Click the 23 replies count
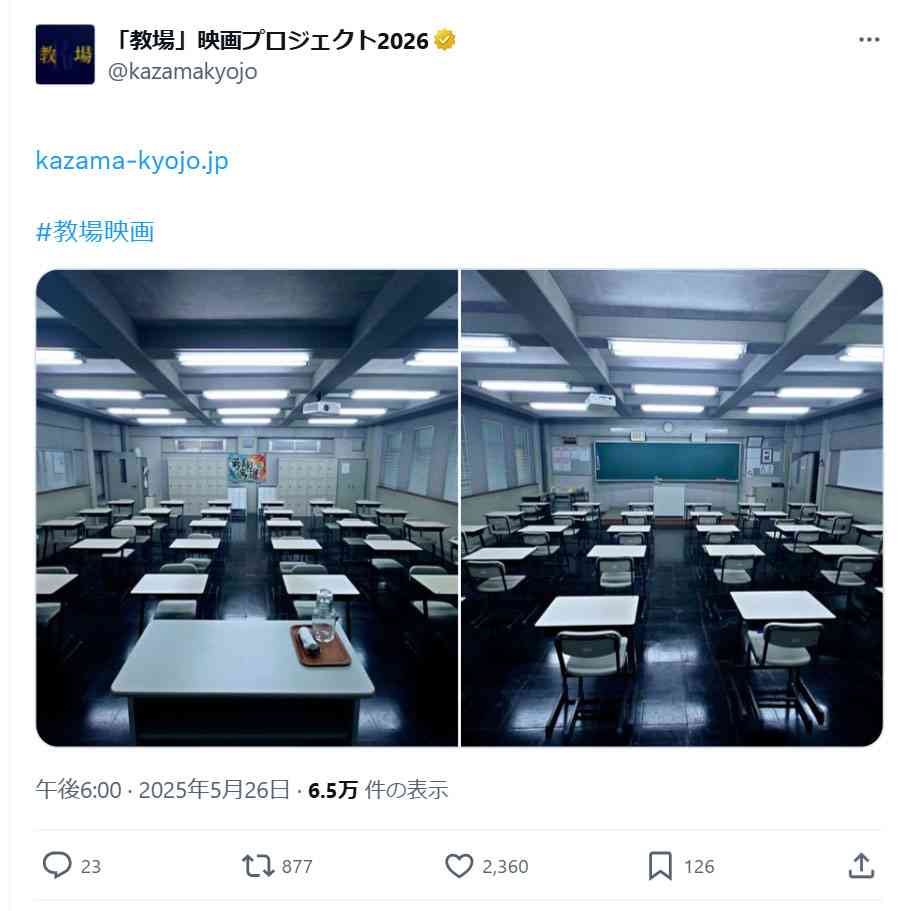Image resolution: width=907 pixels, height=911 pixels. click(91, 866)
